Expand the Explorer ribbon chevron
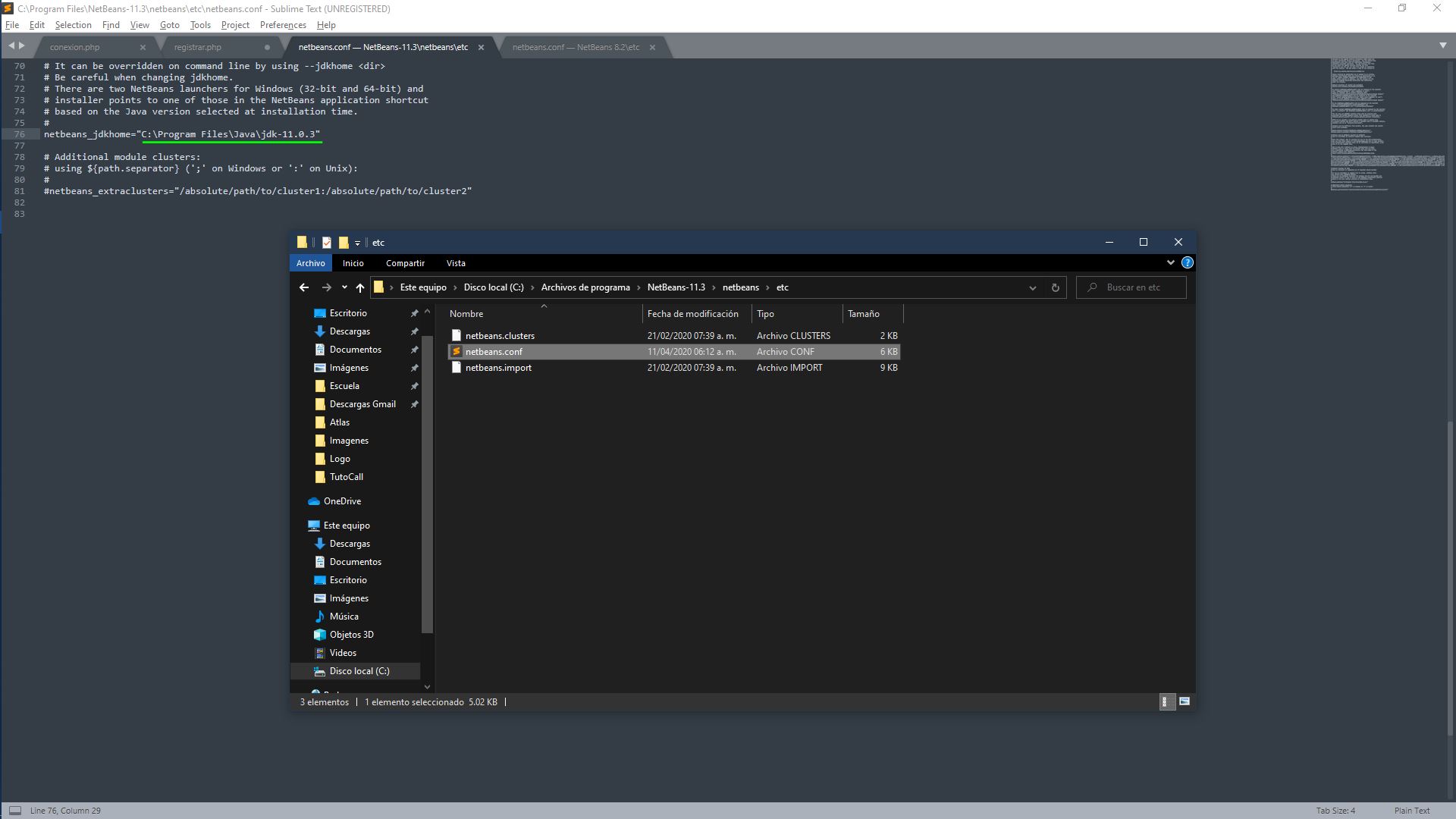Viewport: 1456px width, 819px height. [x=1170, y=262]
